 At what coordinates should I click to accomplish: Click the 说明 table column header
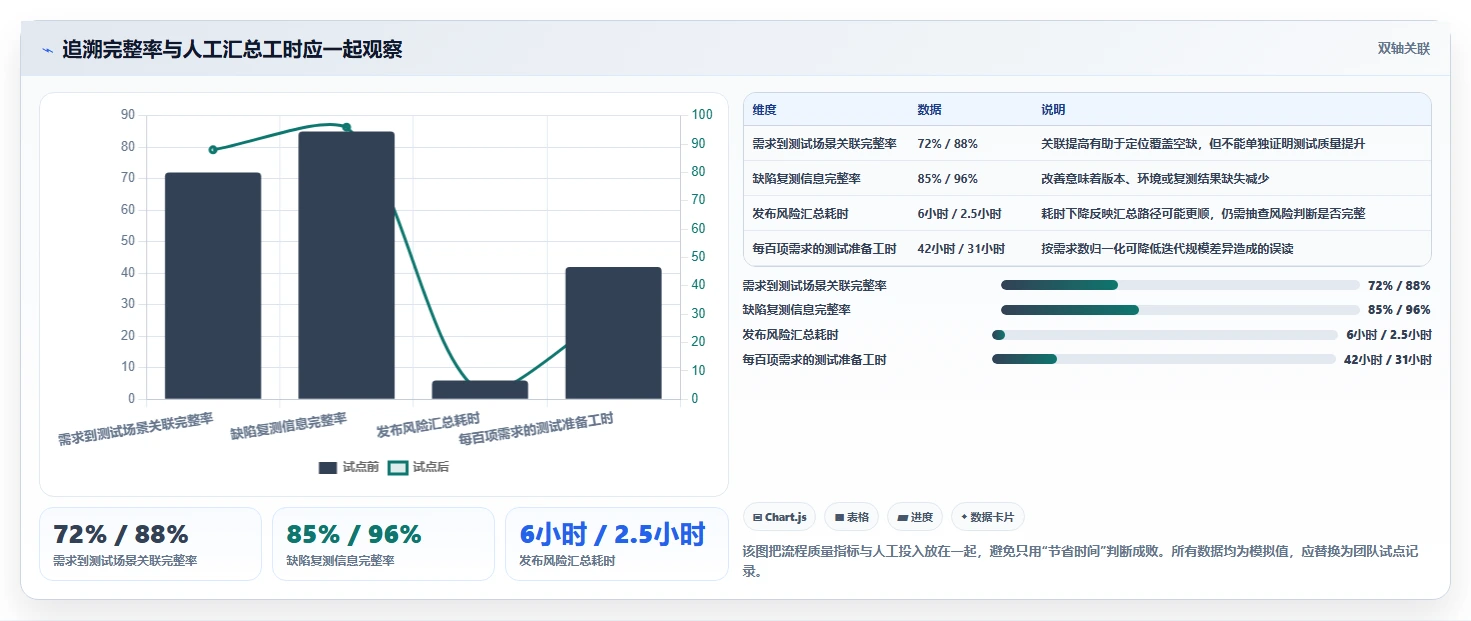1053,110
